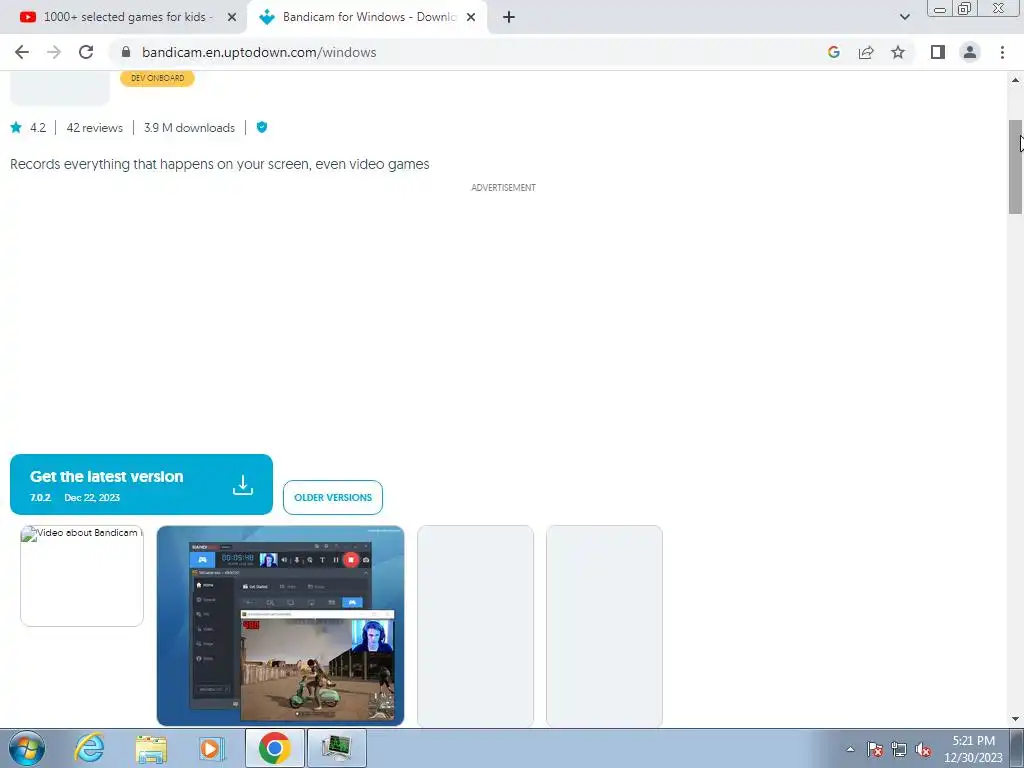
Task: Expand the tab search dropdown
Action: pyautogui.click(x=904, y=17)
